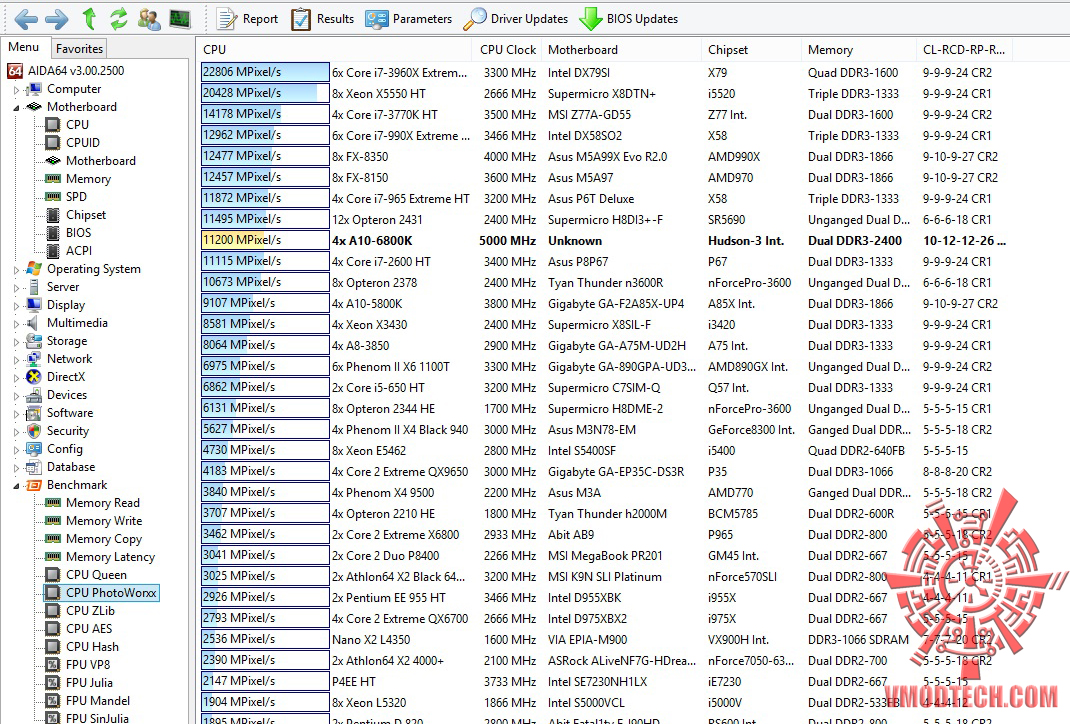Open the Memory Copy benchmark
The width and height of the screenshot is (1070, 724).
(104, 538)
